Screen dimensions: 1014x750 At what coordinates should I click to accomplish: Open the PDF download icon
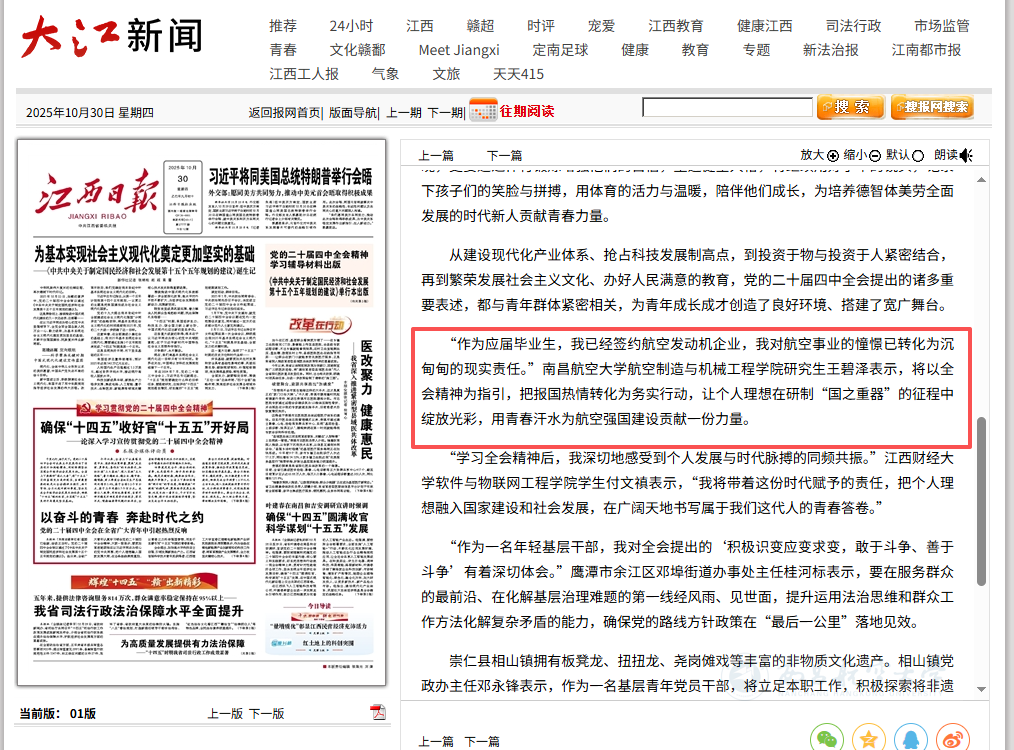click(x=378, y=712)
